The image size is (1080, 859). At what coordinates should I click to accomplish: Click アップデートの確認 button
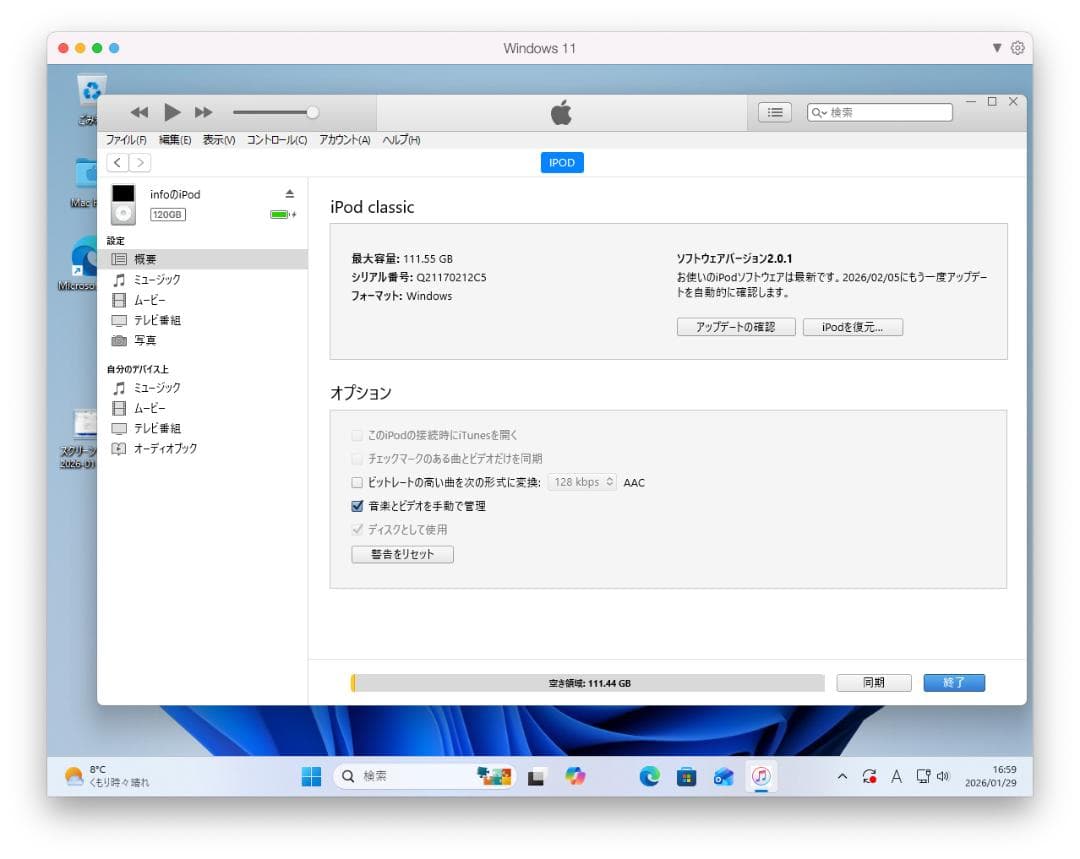point(736,327)
